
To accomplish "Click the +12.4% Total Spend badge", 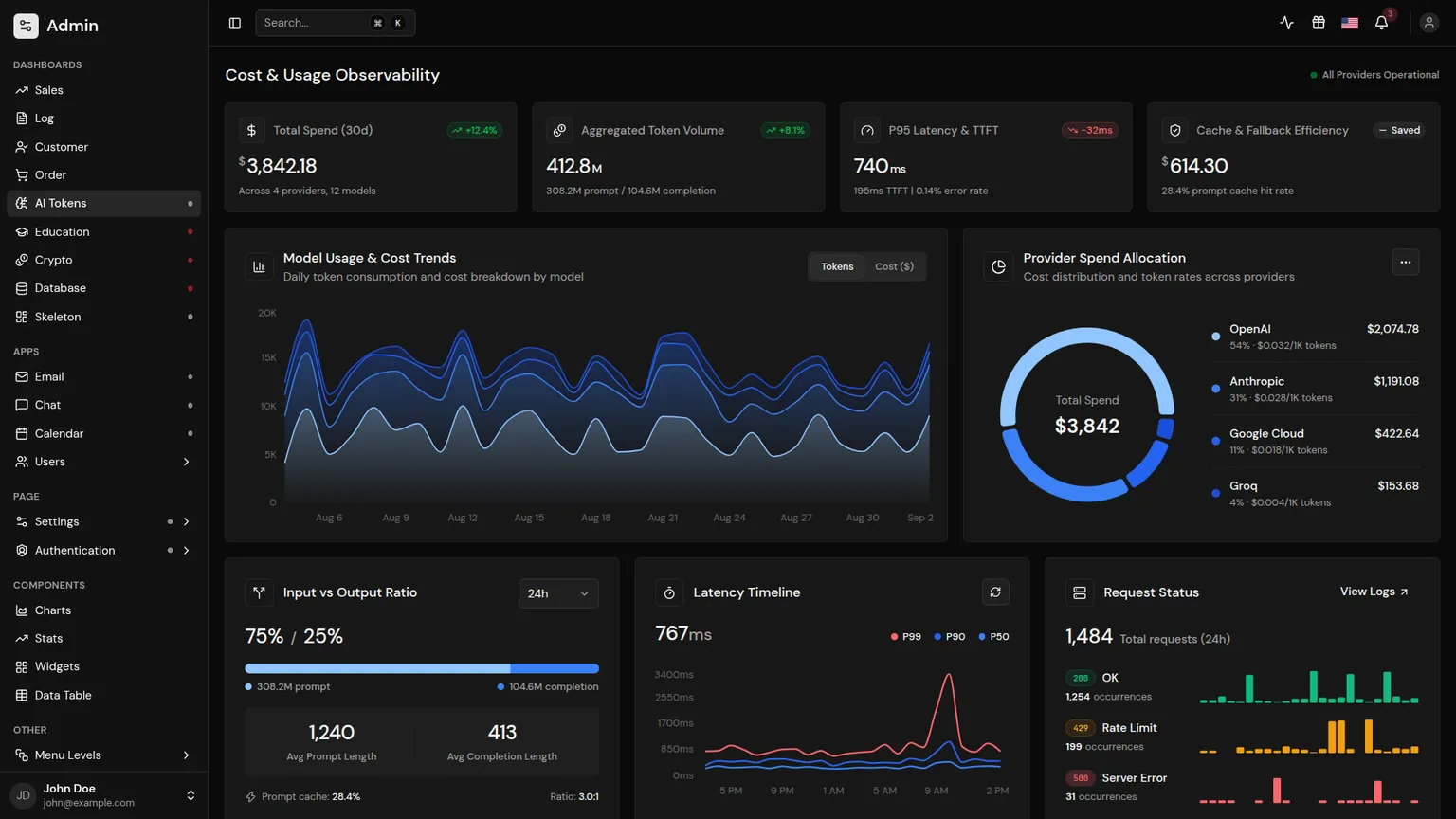I will pyautogui.click(x=475, y=130).
